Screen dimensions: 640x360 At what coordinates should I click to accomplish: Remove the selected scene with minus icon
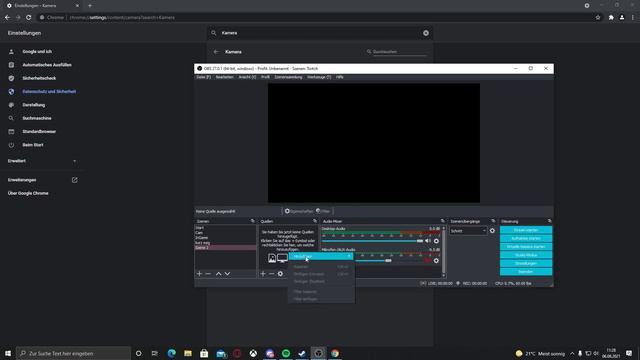[x=208, y=273]
